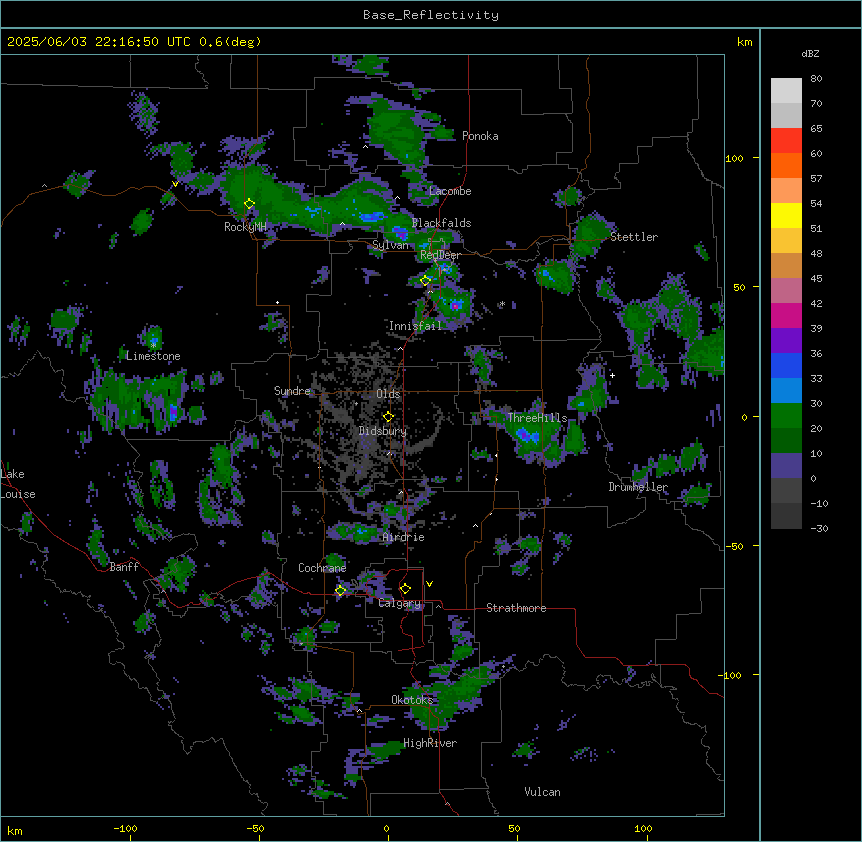Click the yellow diamond marker below Cochrane
This screenshot has width=862, height=842.
340,590
